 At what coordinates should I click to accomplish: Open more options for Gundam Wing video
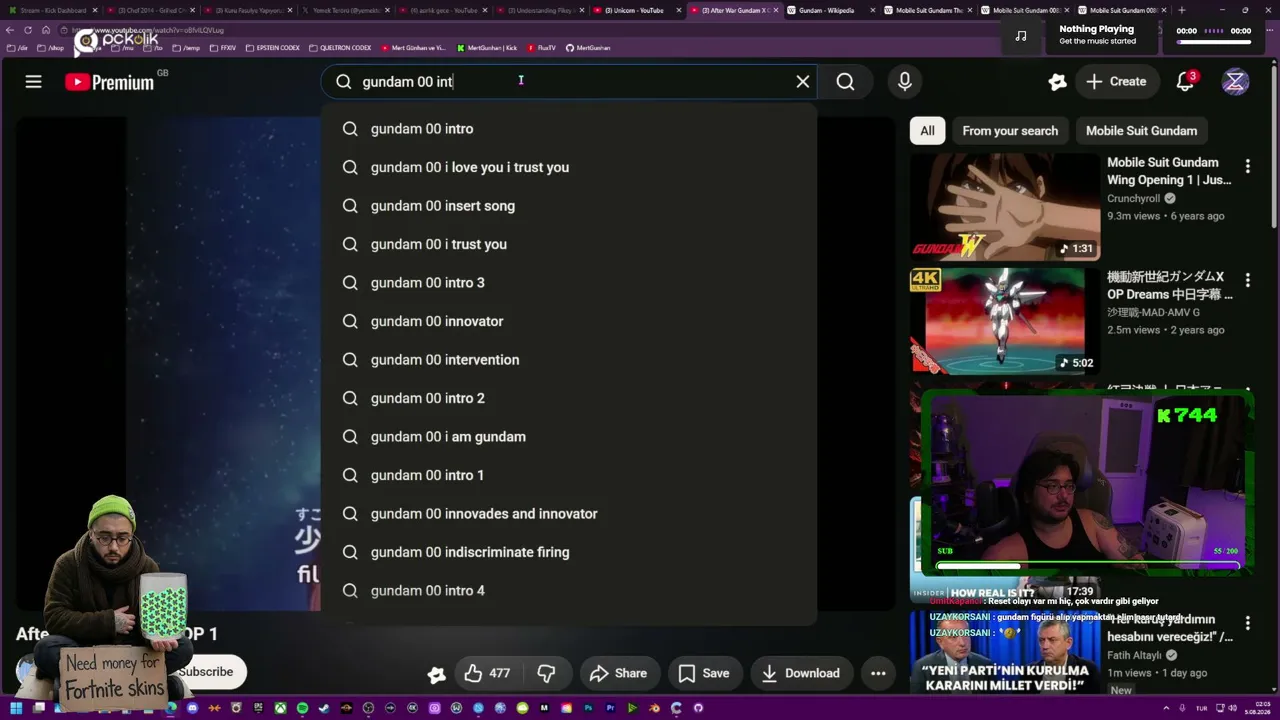click(x=1247, y=166)
